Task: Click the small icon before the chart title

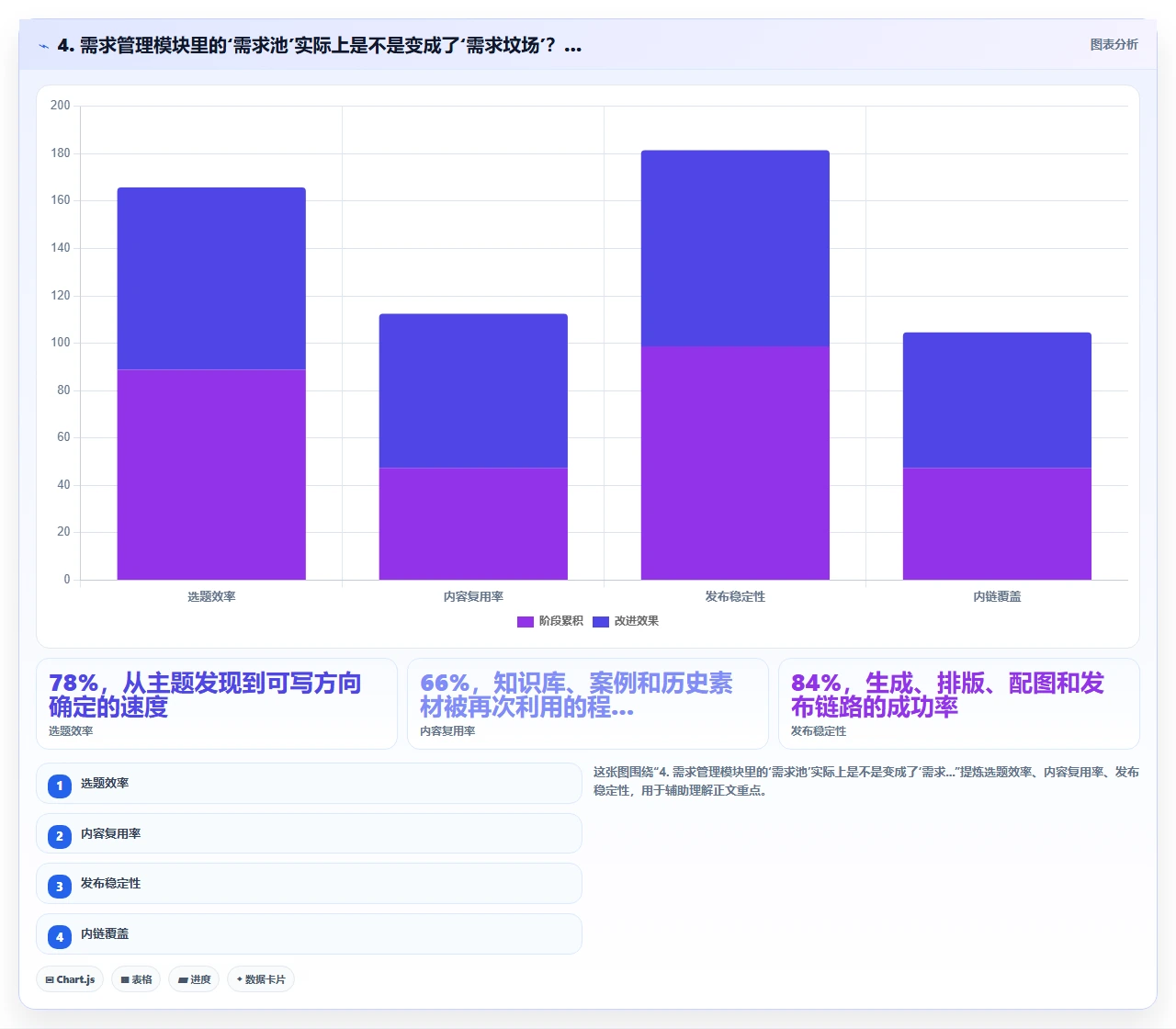Action: click(43, 46)
